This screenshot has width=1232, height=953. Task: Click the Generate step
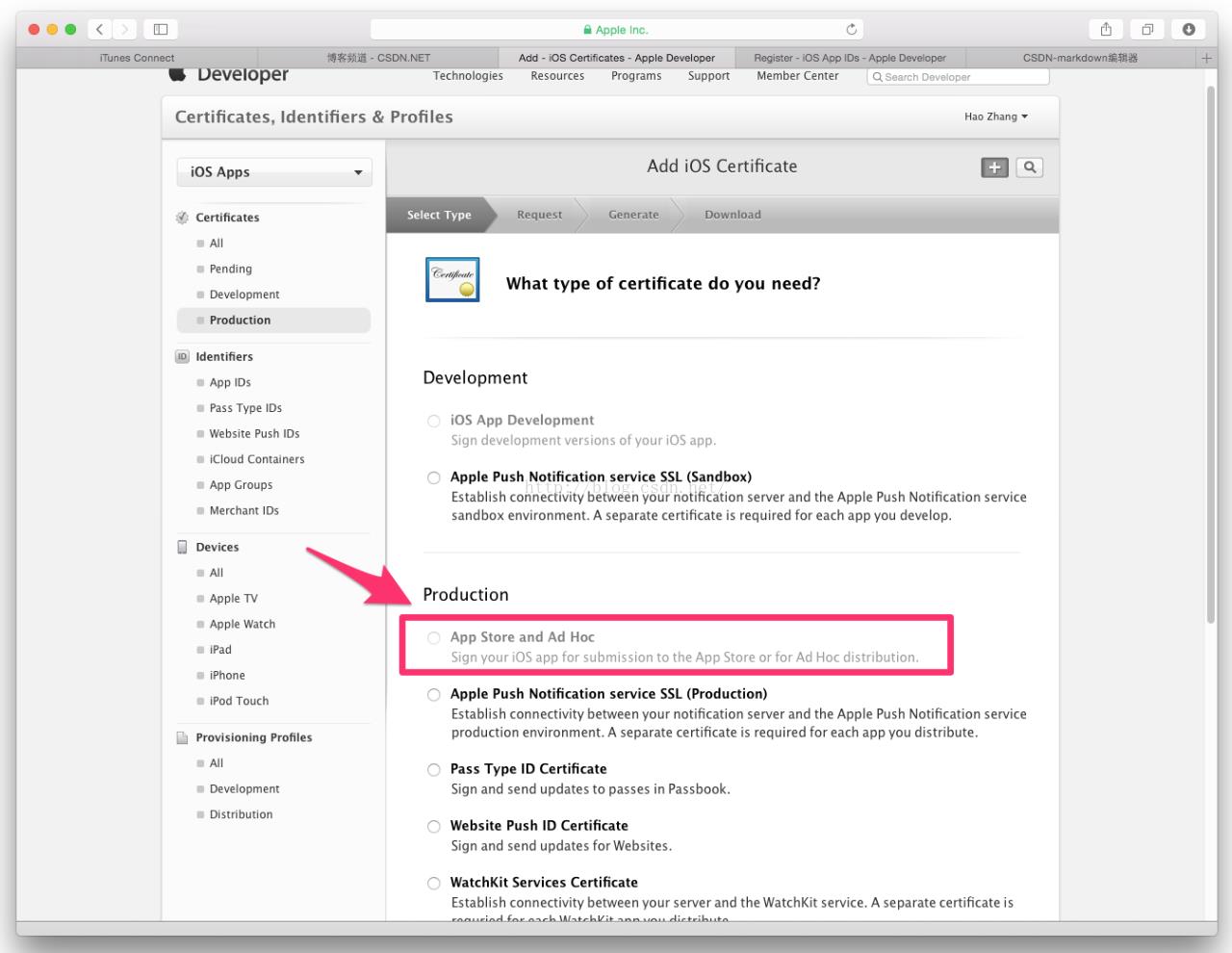[633, 215]
